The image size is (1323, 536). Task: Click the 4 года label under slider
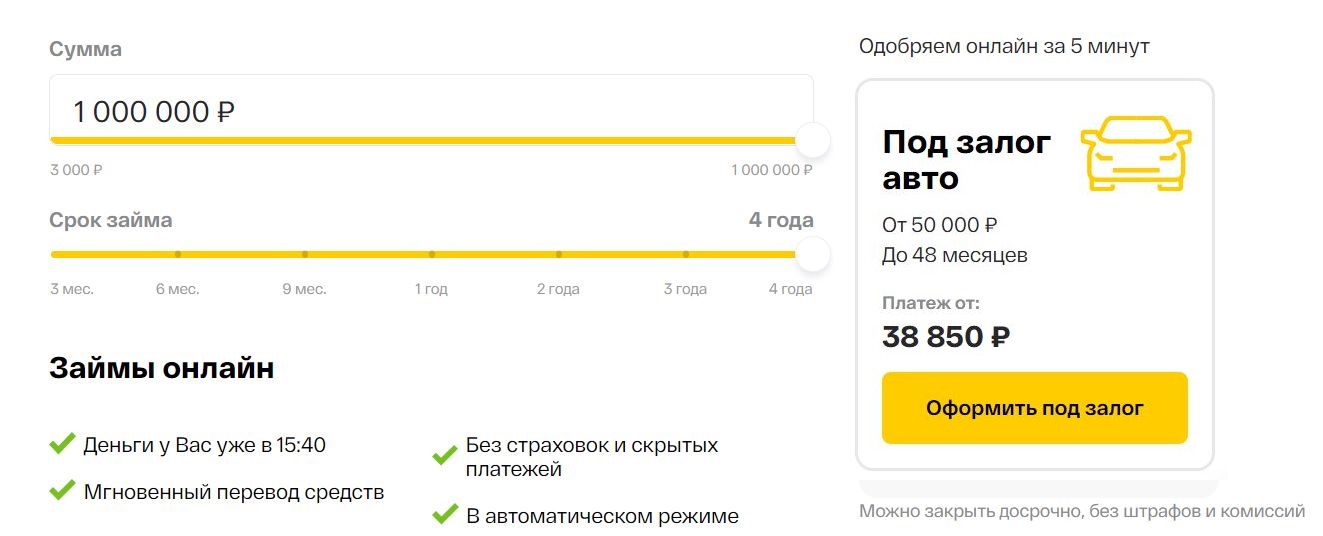click(x=790, y=289)
